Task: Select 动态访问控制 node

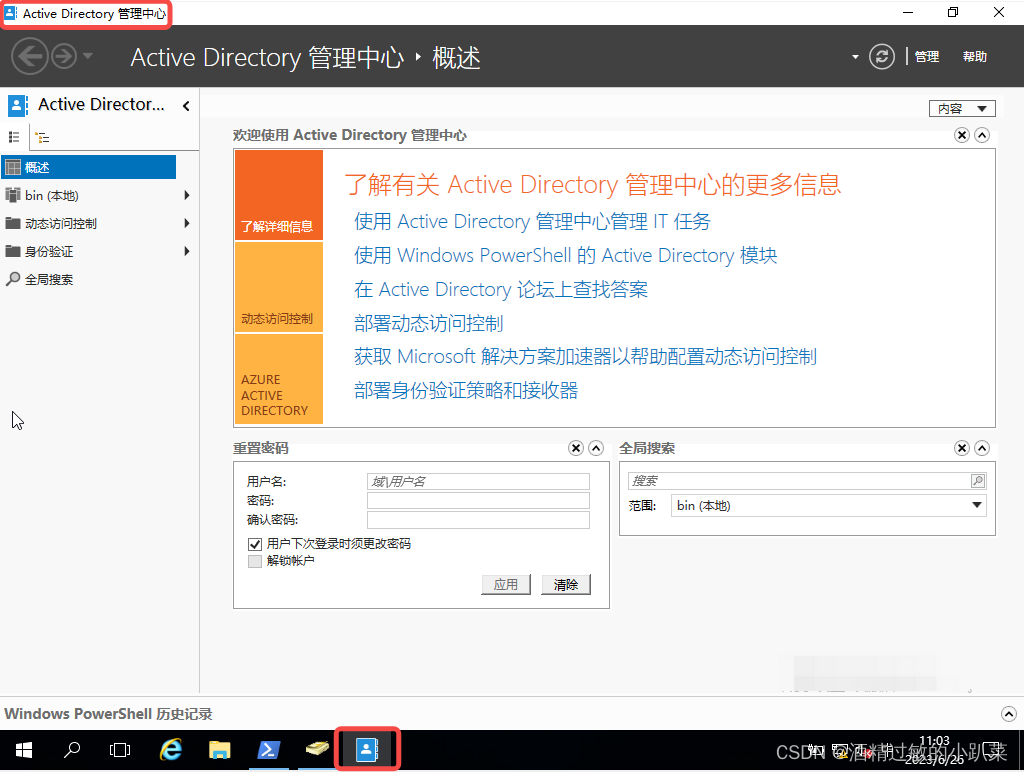Action: 60,223
